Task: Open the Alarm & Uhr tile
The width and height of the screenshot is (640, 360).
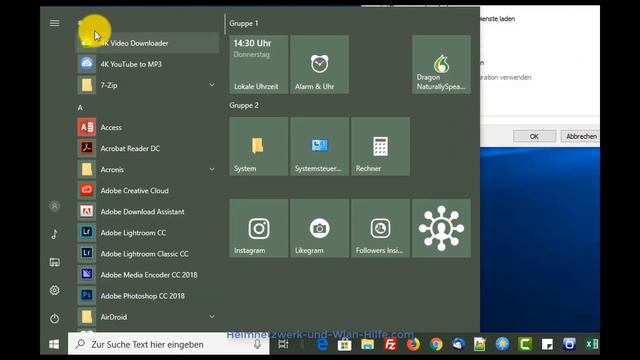Action: [x=320, y=64]
